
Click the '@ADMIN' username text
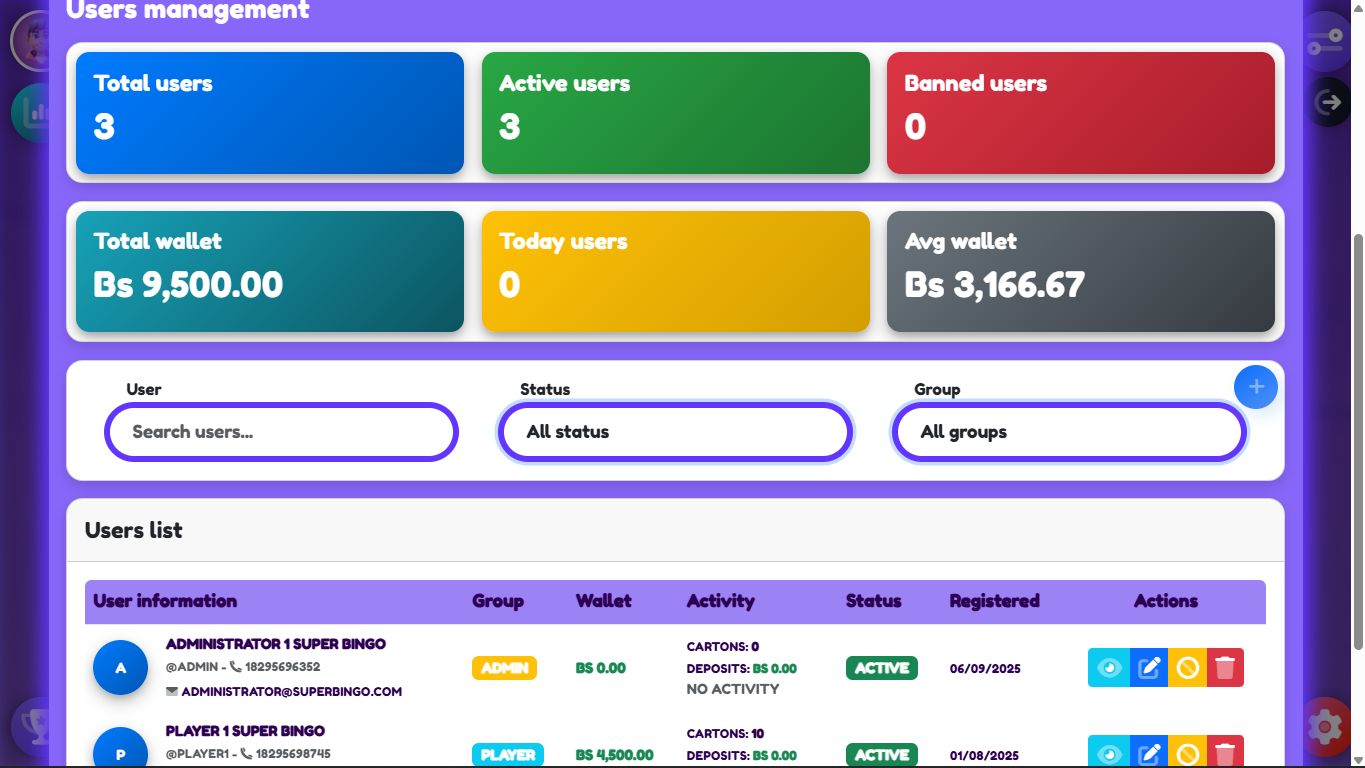coord(192,667)
